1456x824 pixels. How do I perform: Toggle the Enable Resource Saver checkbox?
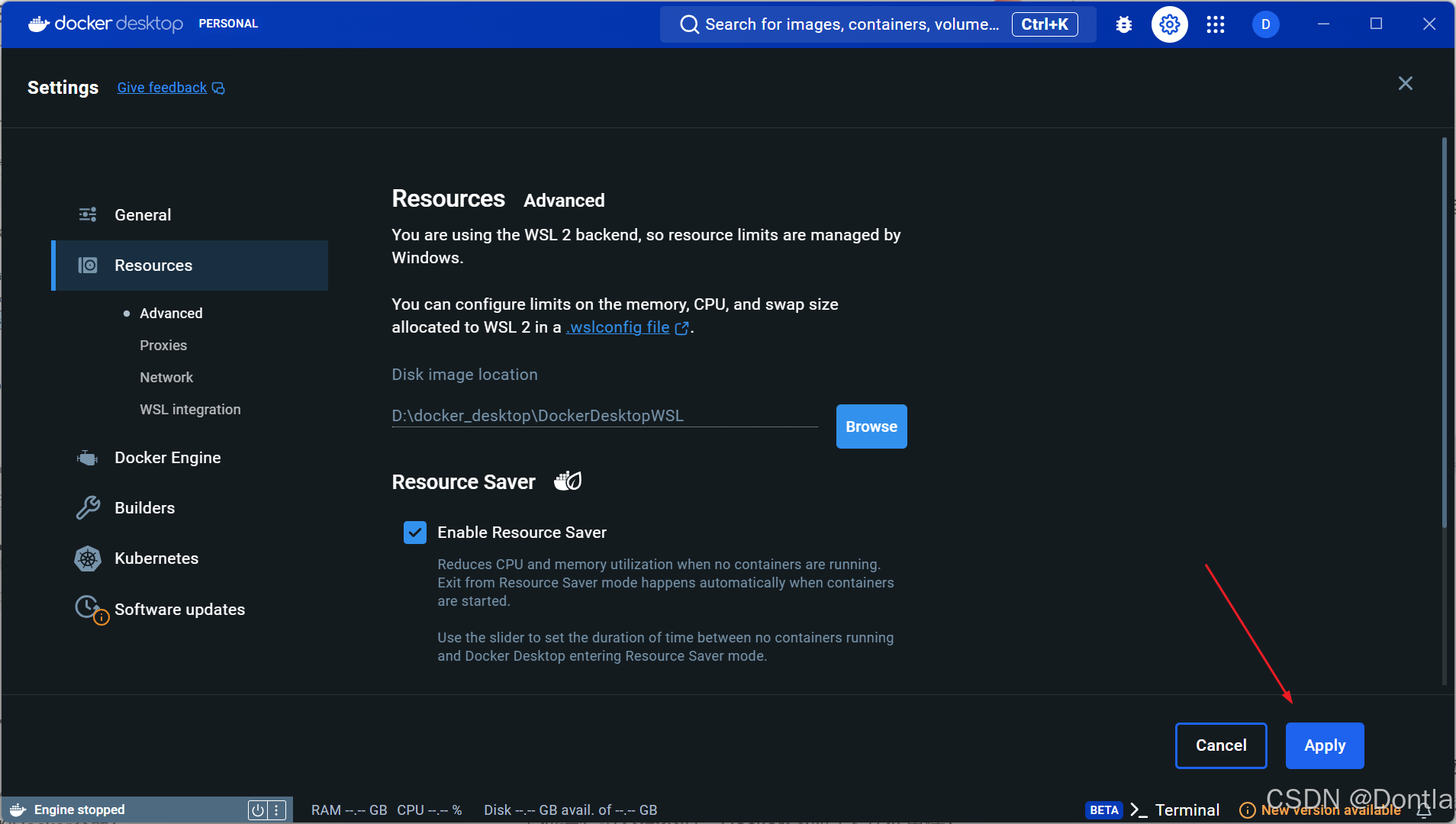pos(415,533)
